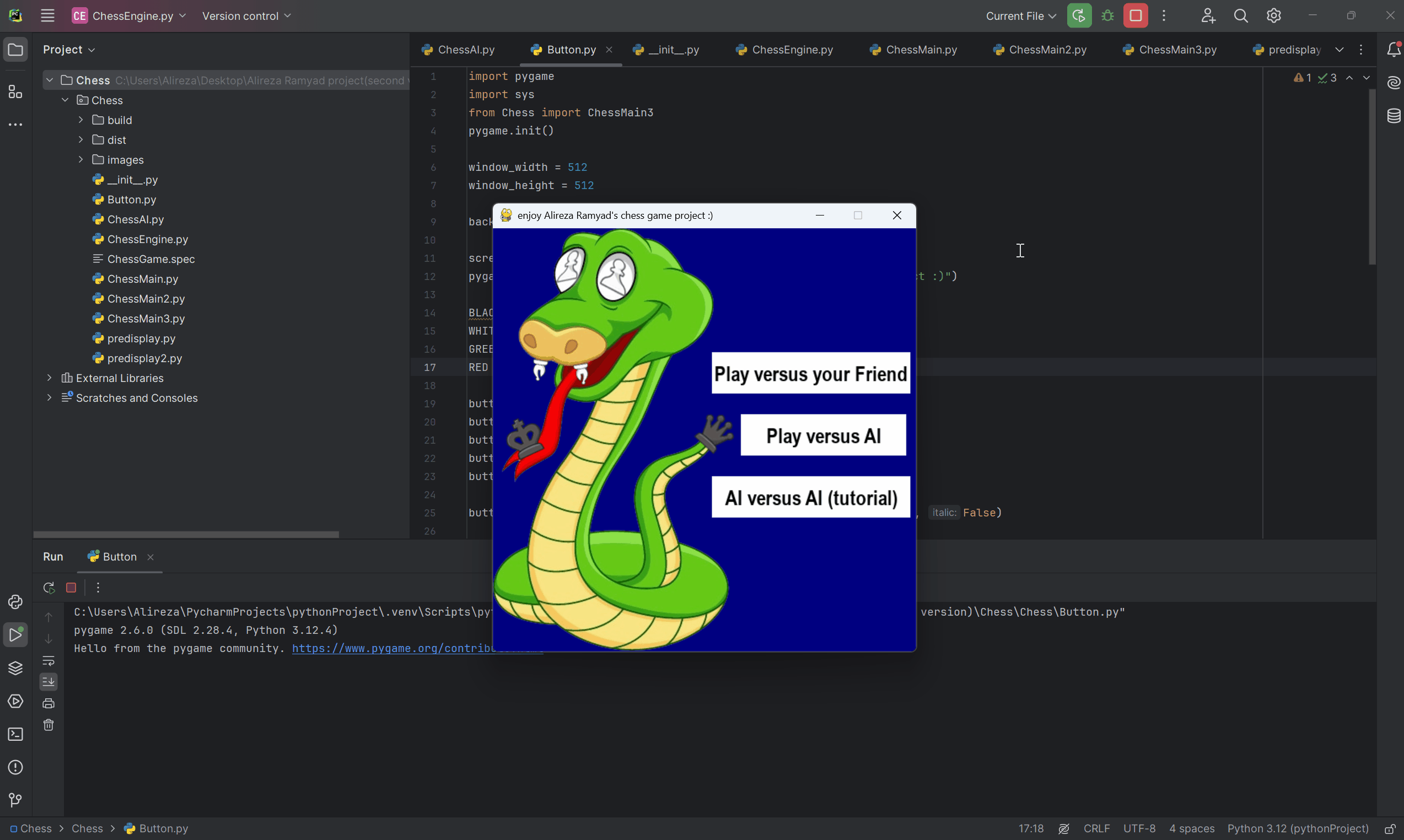The width and height of the screenshot is (1404, 840).
Task: Open Database tool window icon
Action: (x=1393, y=116)
